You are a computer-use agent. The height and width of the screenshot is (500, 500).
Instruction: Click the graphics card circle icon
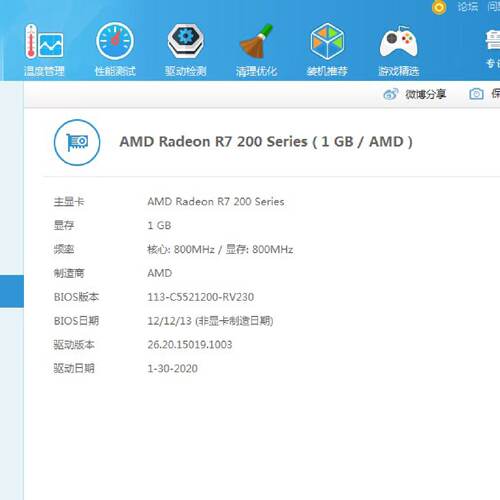click(x=77, y=142)
